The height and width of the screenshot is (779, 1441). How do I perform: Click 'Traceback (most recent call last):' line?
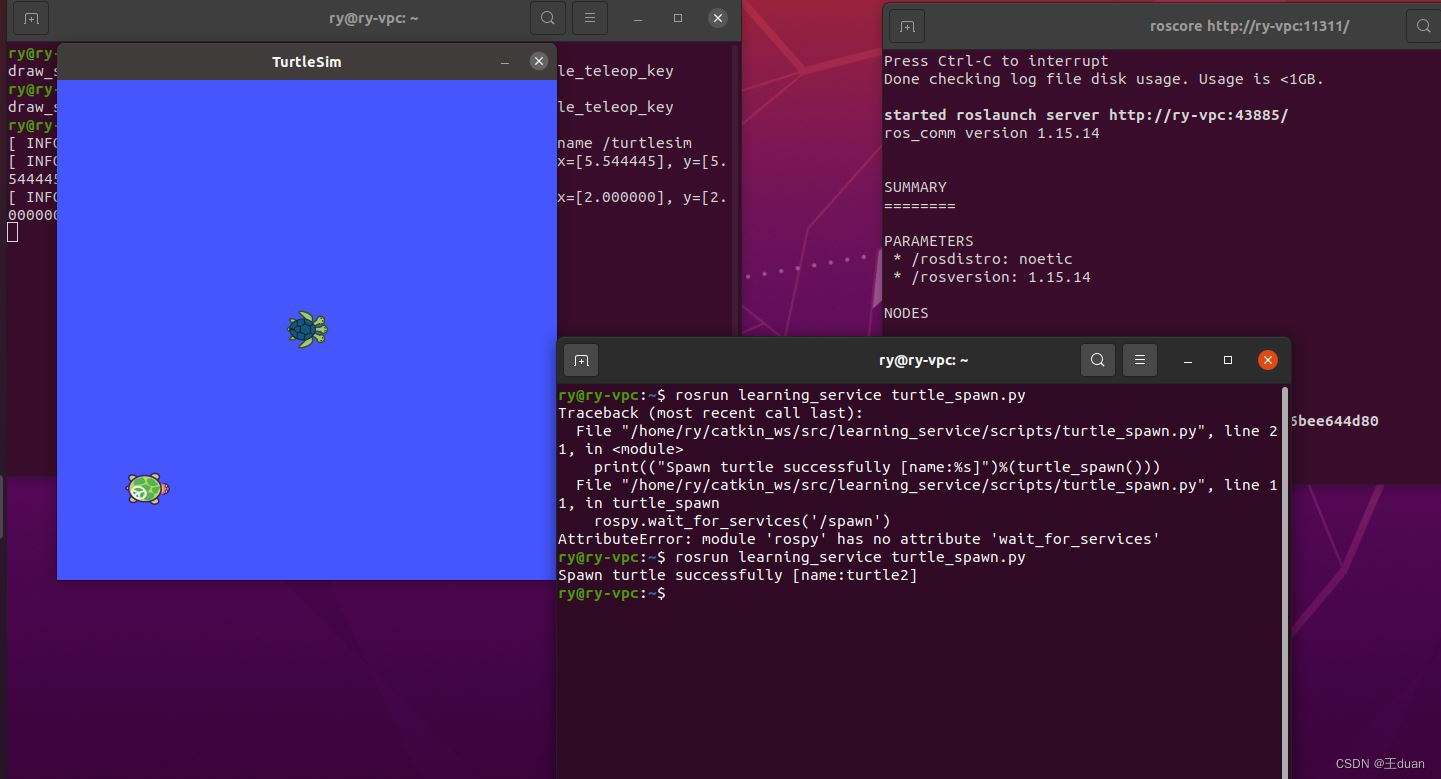[710, 413]
